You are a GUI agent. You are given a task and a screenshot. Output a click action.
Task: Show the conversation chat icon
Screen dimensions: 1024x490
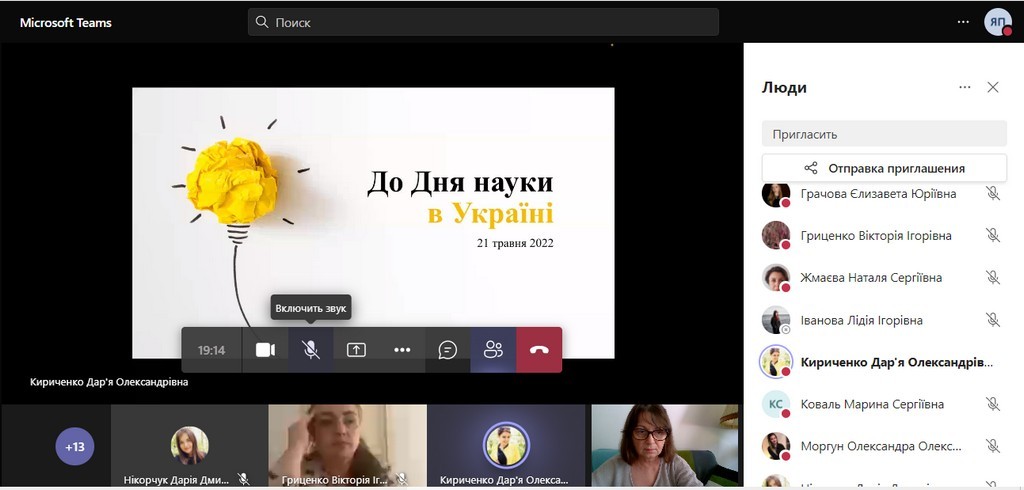(x=448, y=350)
